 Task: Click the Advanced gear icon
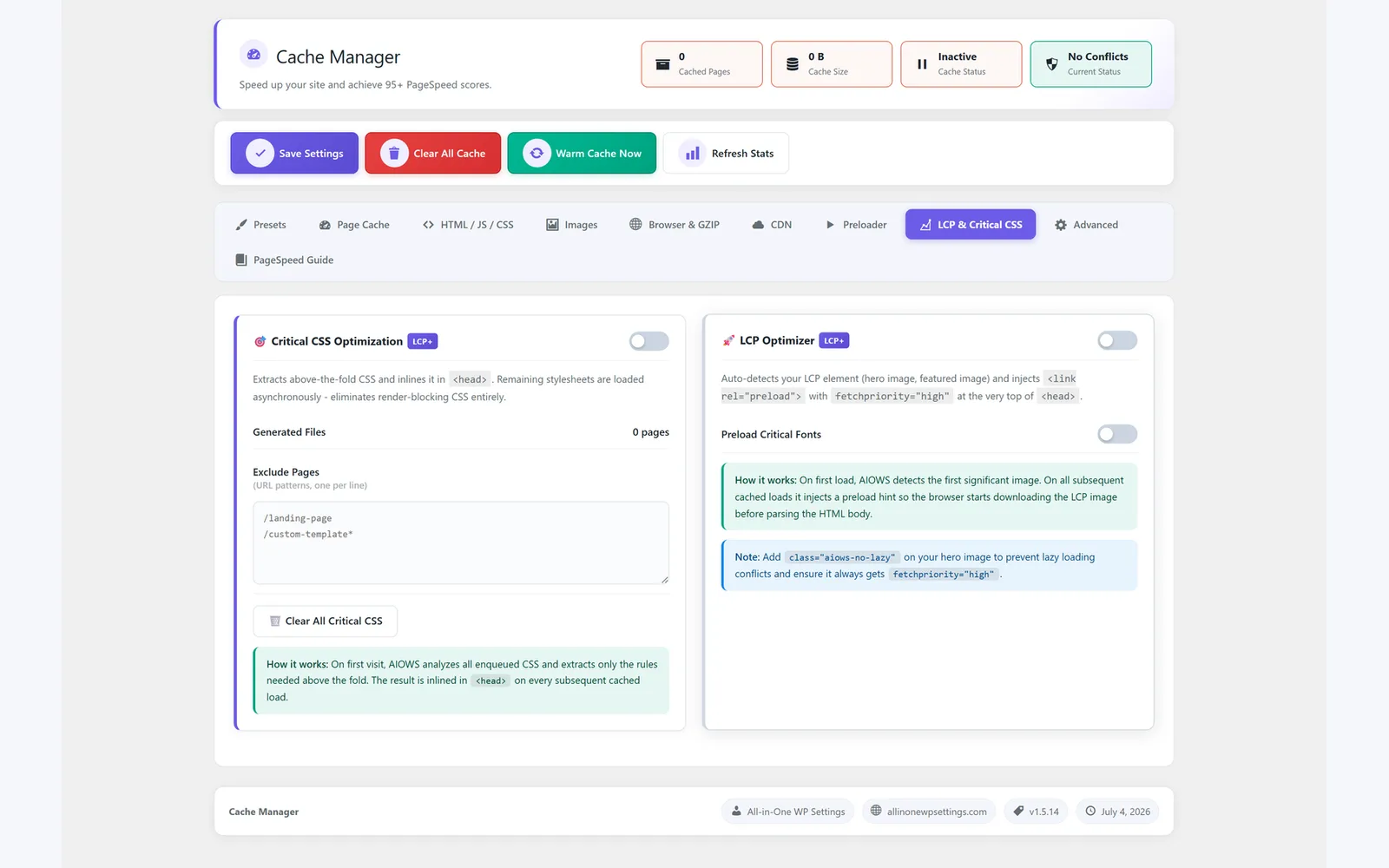(1061, 225)
